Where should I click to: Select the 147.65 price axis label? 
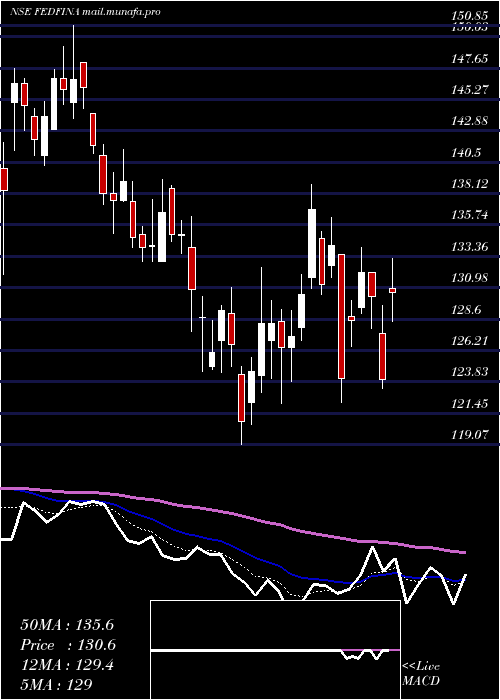point(469,58)
